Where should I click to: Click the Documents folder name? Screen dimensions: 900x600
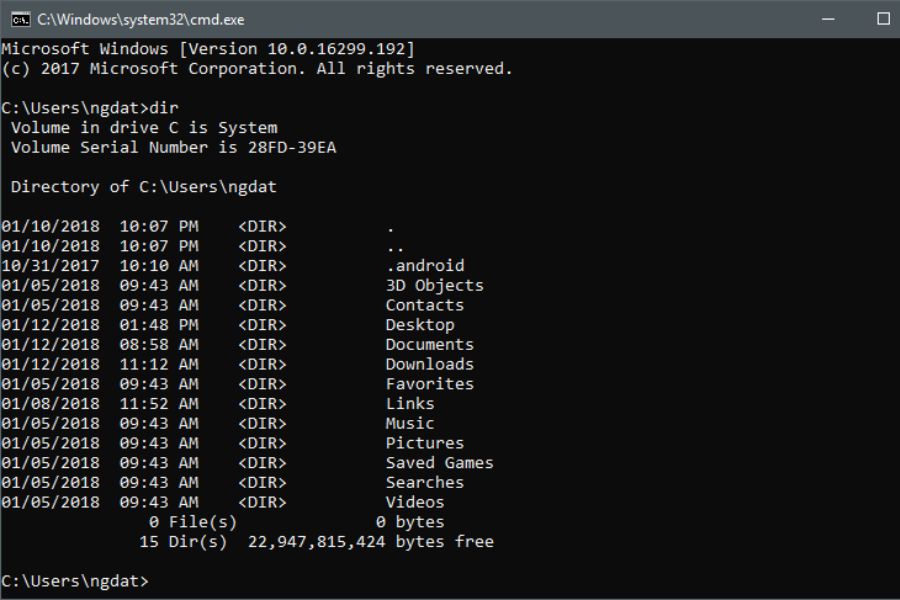pyautogui.click(x=429, y=344)
